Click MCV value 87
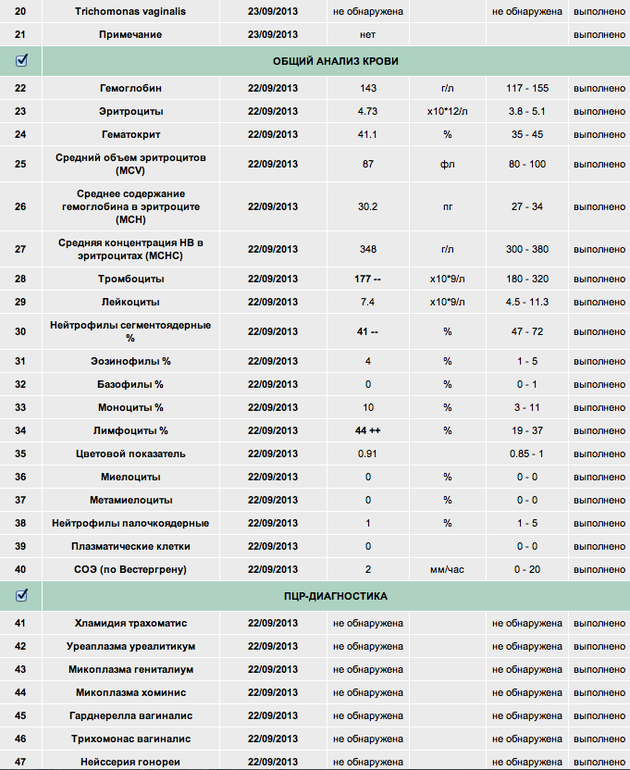The height and width of the screenshot is (770, 630). [368, 164]
